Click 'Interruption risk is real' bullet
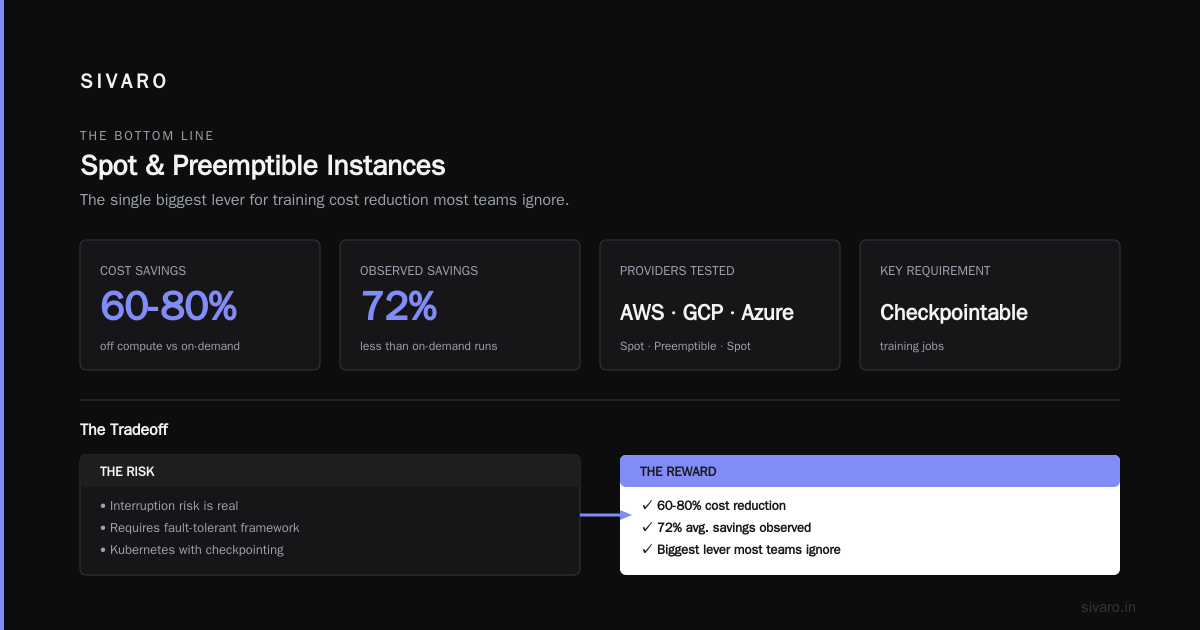 169,506
